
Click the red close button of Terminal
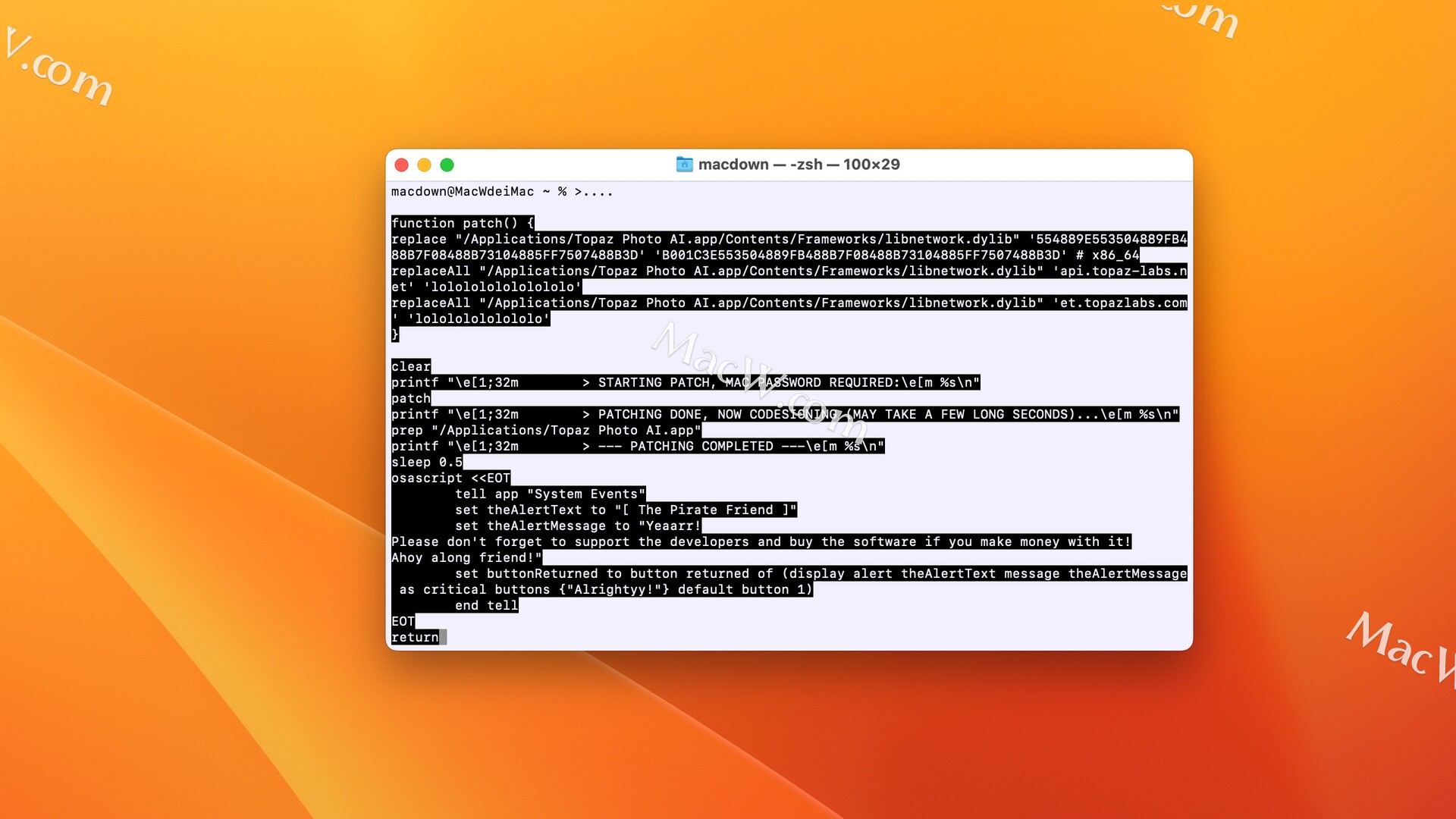pos(402,165)
